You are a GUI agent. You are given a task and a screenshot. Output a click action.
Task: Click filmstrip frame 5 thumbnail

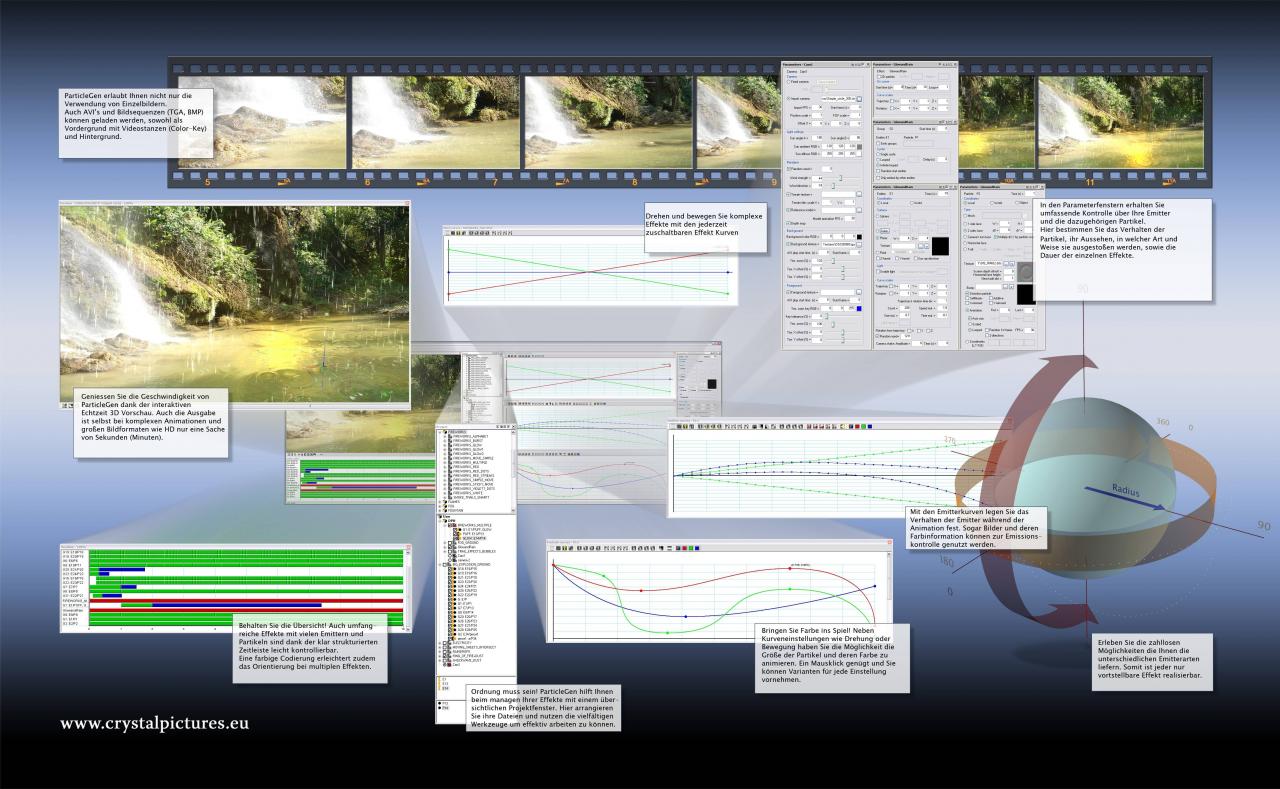[x=262, y=122]
